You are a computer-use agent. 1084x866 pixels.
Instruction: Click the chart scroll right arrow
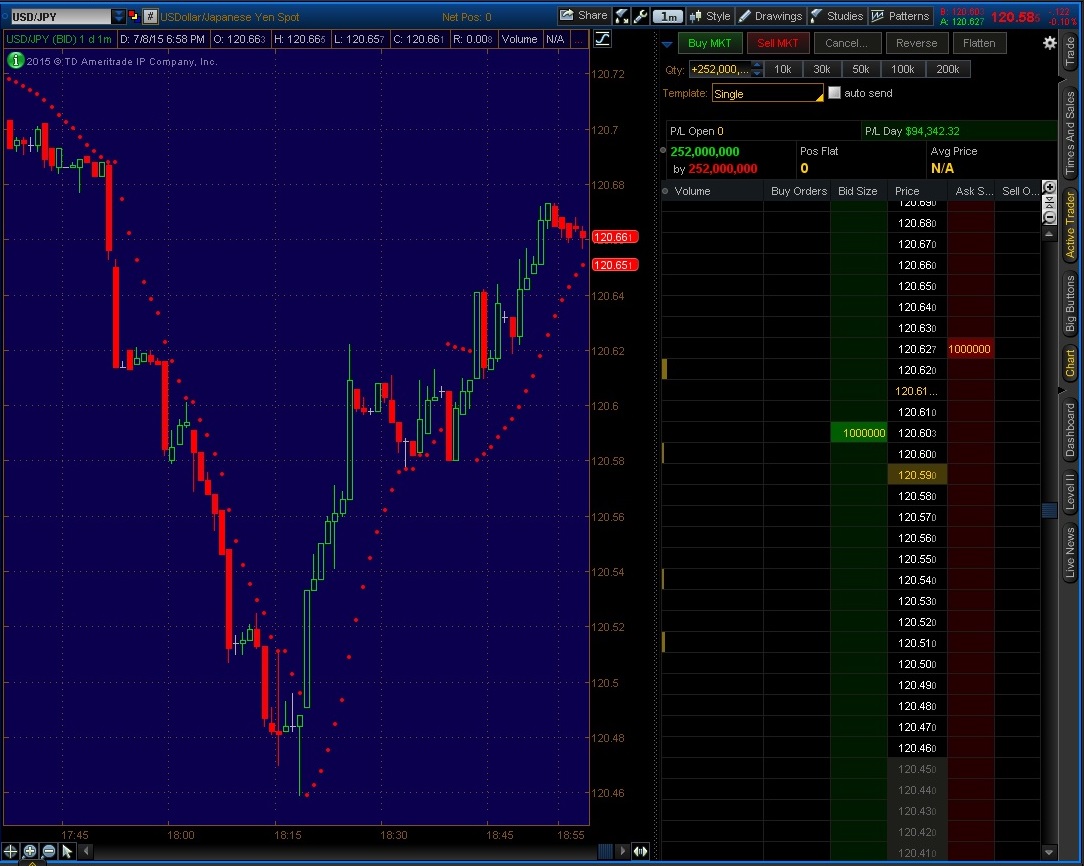(623, 851)
